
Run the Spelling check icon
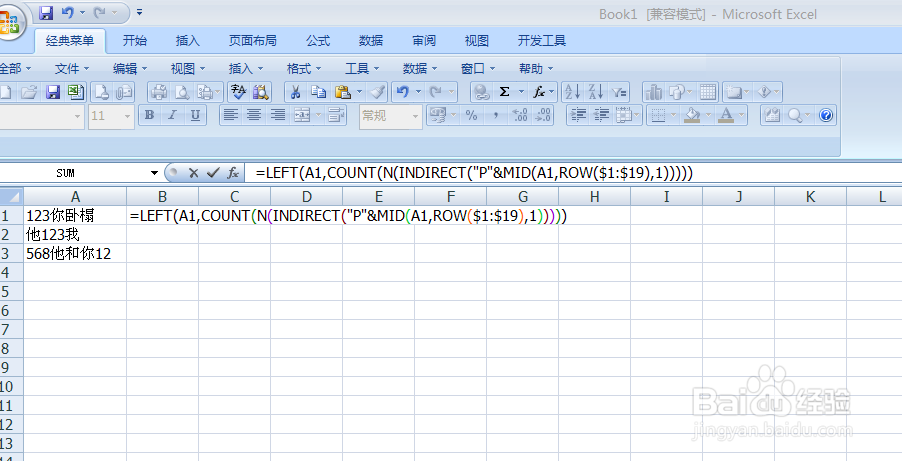pos(238,92)
